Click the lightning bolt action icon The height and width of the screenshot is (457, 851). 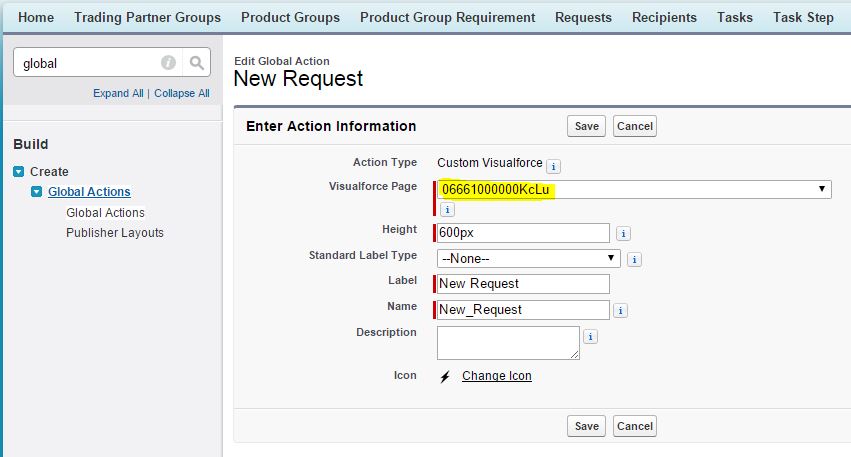[x=445, y=377]
